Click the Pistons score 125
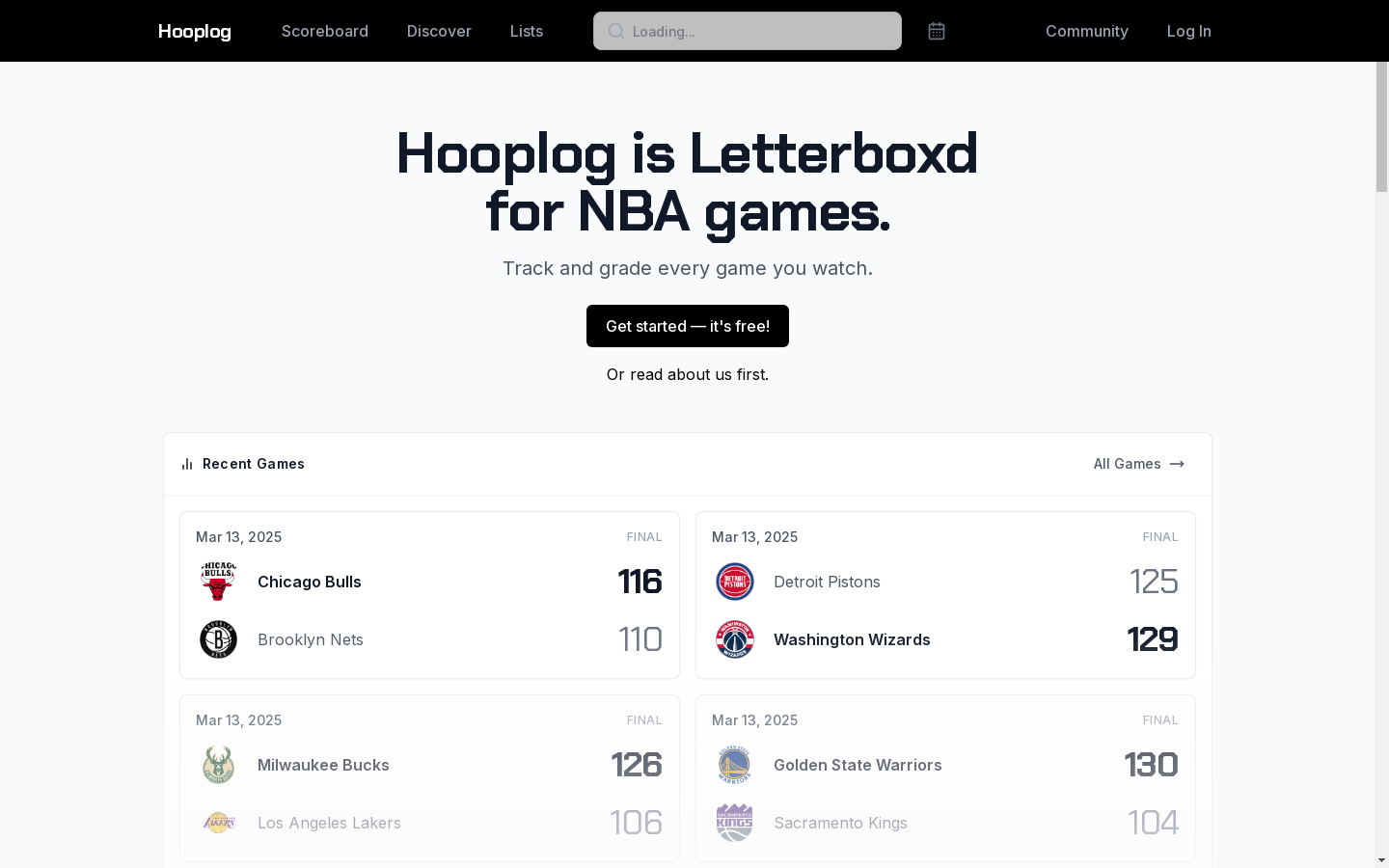The width and height of the screenshot is (1389, 868). coord(1154,582)
